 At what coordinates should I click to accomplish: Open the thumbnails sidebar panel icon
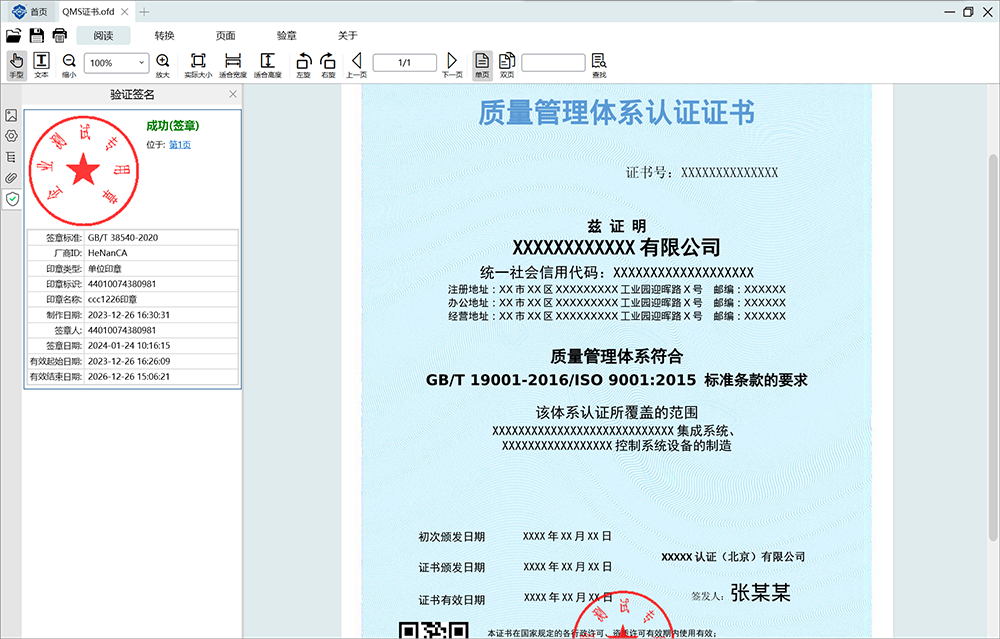tap(11, 115)
